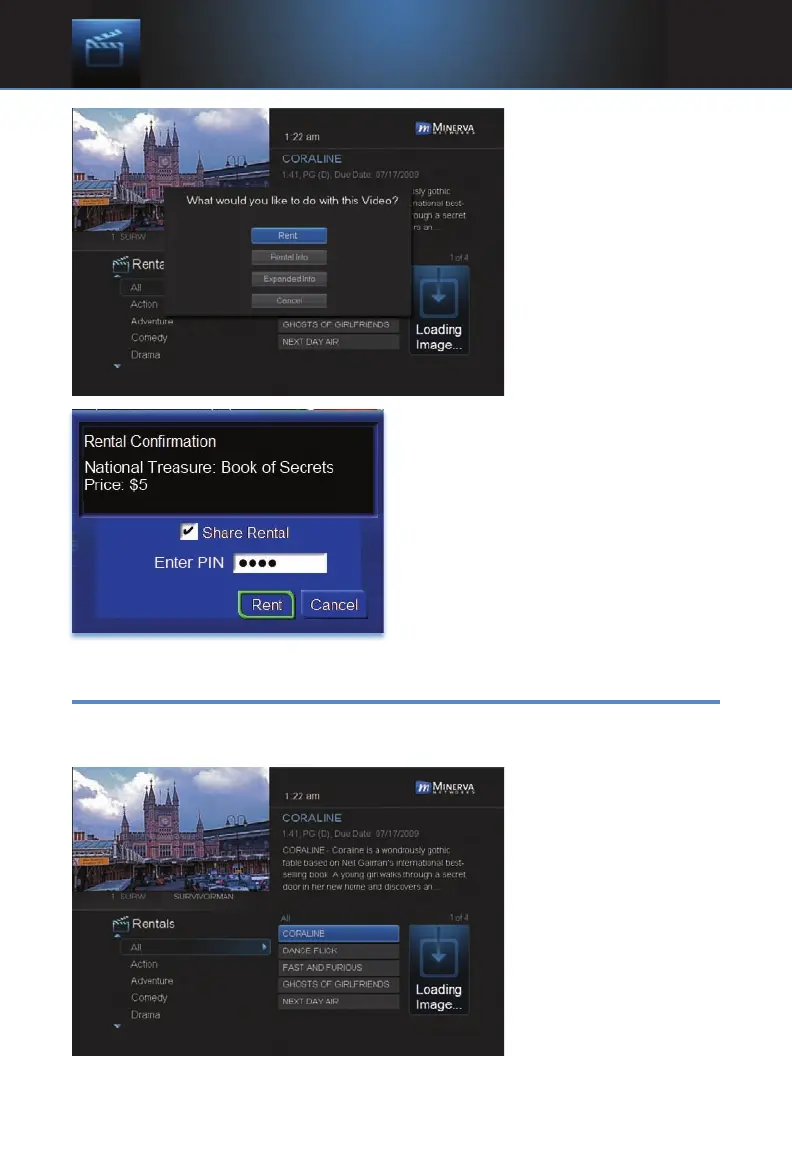Image resolution: width=792 pixels, height=1152 pixels.
Task: Select the highlighted CORALINE row in the movie list
Action: [x=339, y=934]
